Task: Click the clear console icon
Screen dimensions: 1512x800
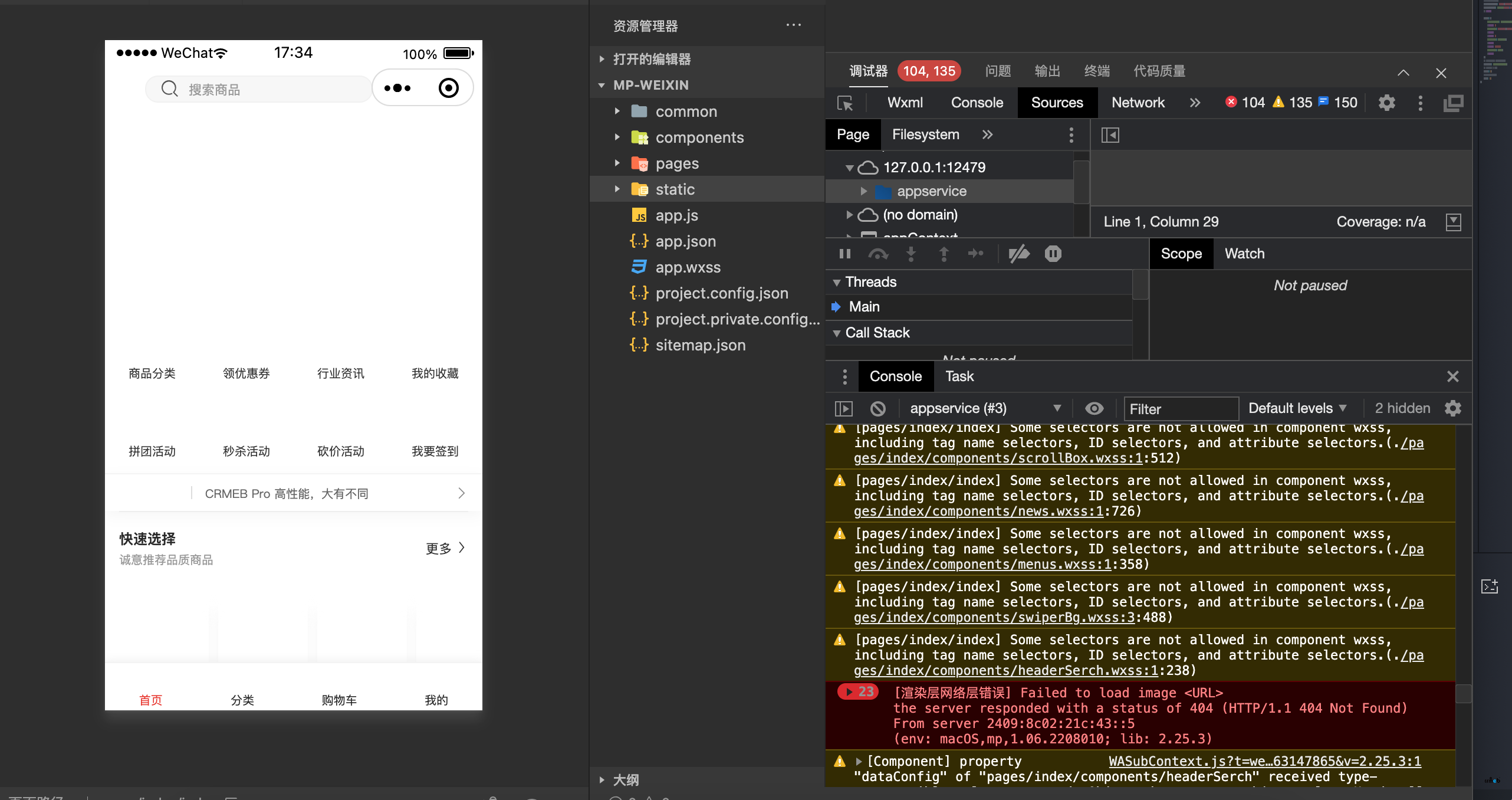Action: coord(877,408)
